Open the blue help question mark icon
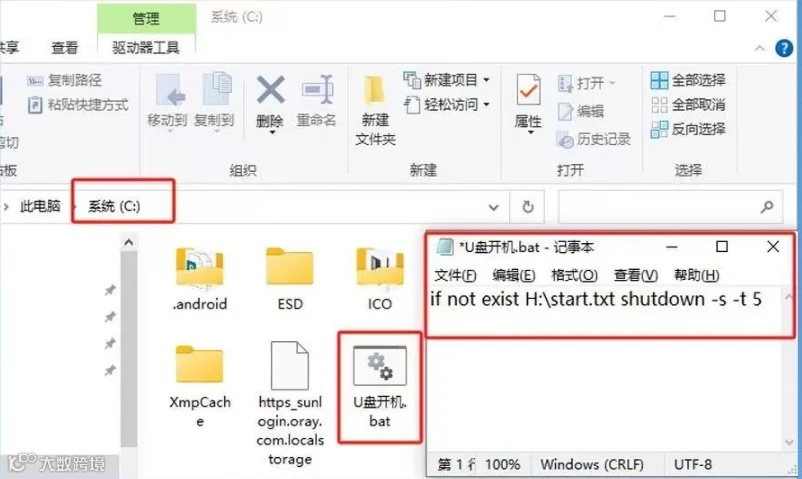This screenshot has width=802, height=479. (784, 48)
